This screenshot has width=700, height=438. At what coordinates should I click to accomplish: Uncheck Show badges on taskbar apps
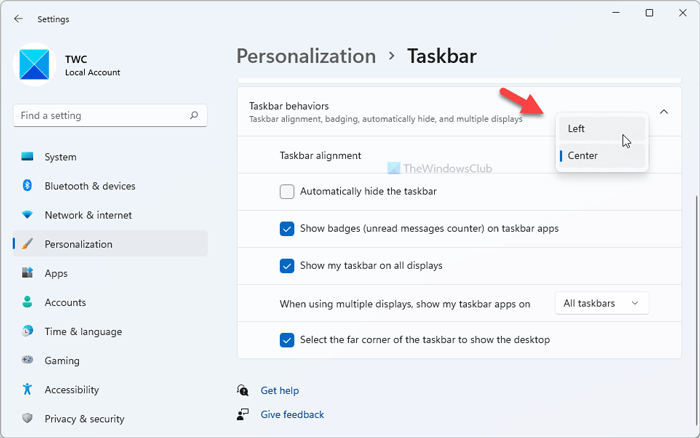(x=287, y=228)
